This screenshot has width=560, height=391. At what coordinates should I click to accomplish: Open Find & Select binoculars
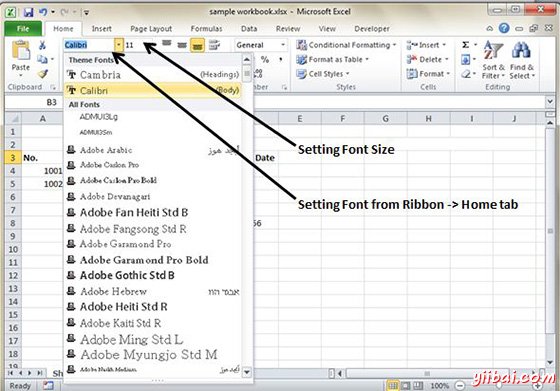522,60
